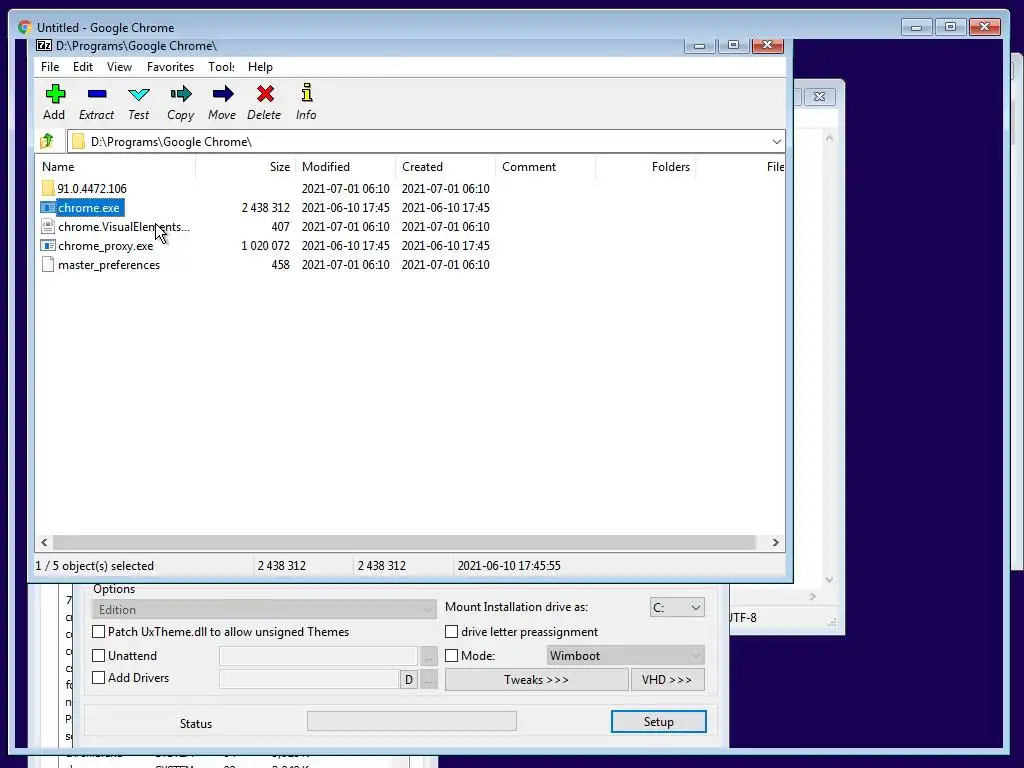Click the VHD >>> button
This screenshot has height=768, width=1024.
[x=667, y=679]
